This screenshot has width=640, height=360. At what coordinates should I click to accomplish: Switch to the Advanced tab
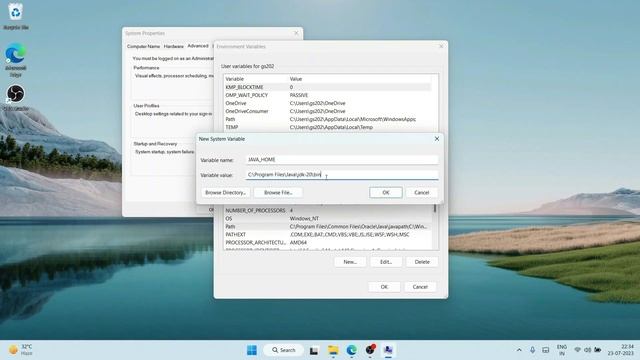point(198,46)
